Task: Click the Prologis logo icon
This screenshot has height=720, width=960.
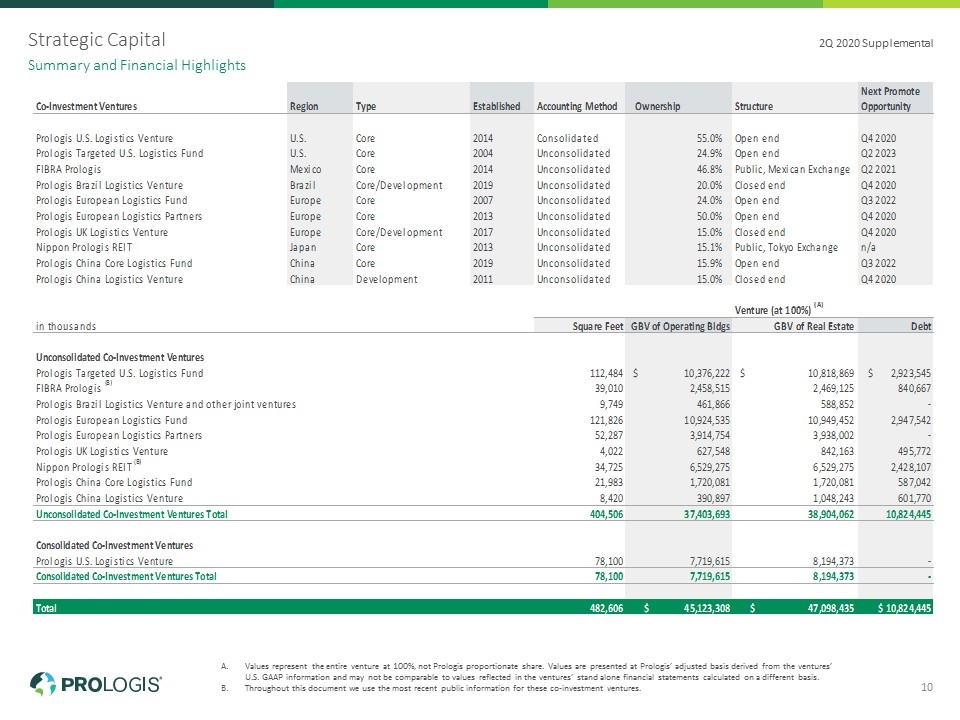Action: coord(42,683)
